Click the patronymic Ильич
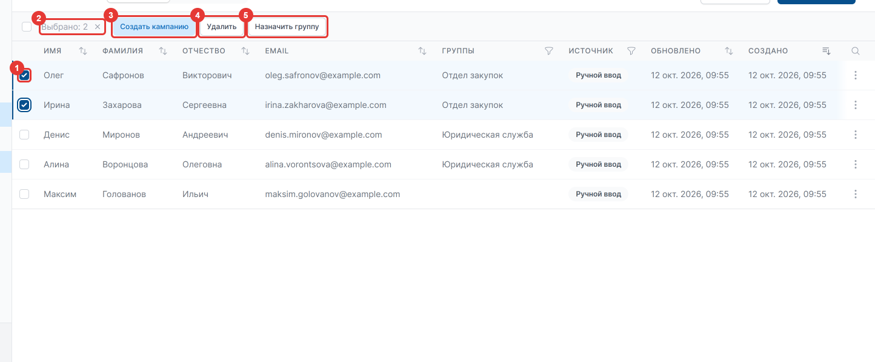This screenshot has height=362, width=875. [x=195, y=194]
